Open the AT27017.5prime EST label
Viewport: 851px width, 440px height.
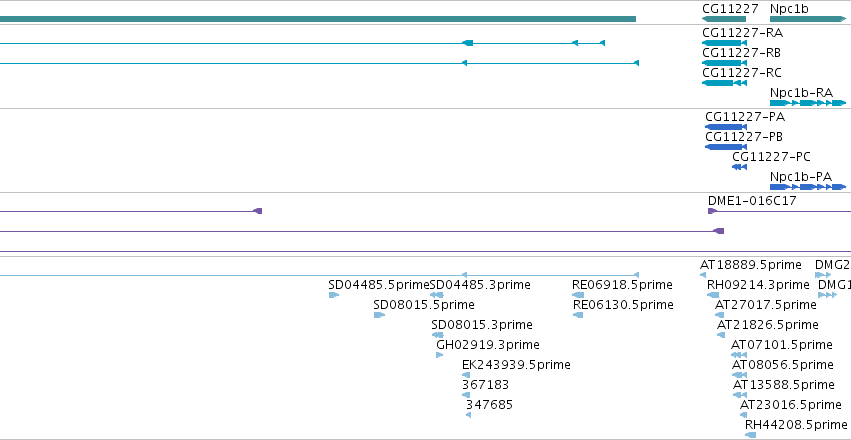(x=766, y=305)
